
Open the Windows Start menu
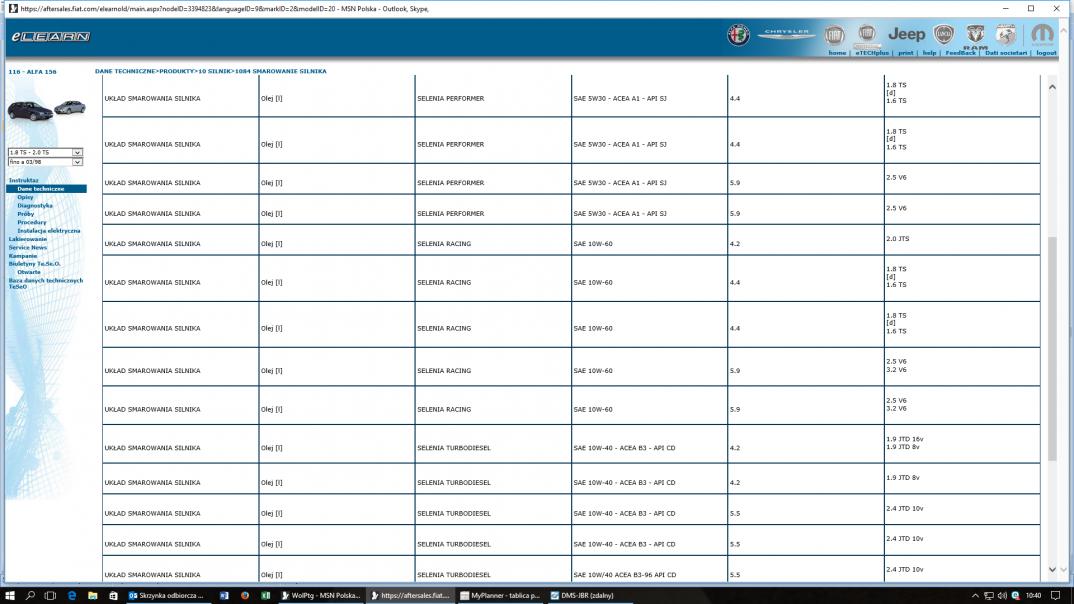pyautogui.click(x=10, y=596)
